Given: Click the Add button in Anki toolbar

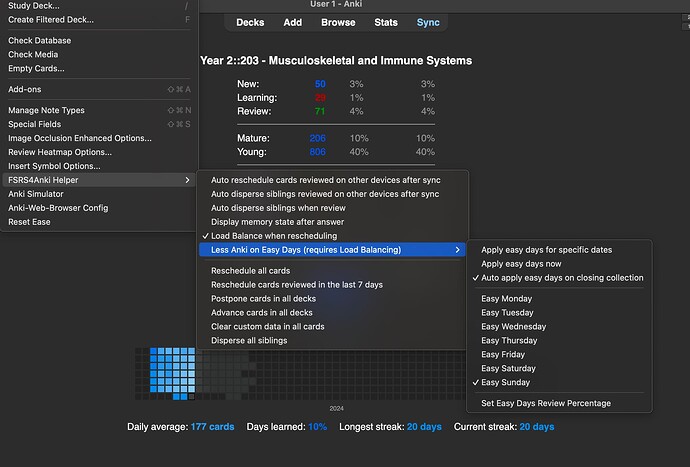Looking at the screenshot, I should (x=292, y=22).
